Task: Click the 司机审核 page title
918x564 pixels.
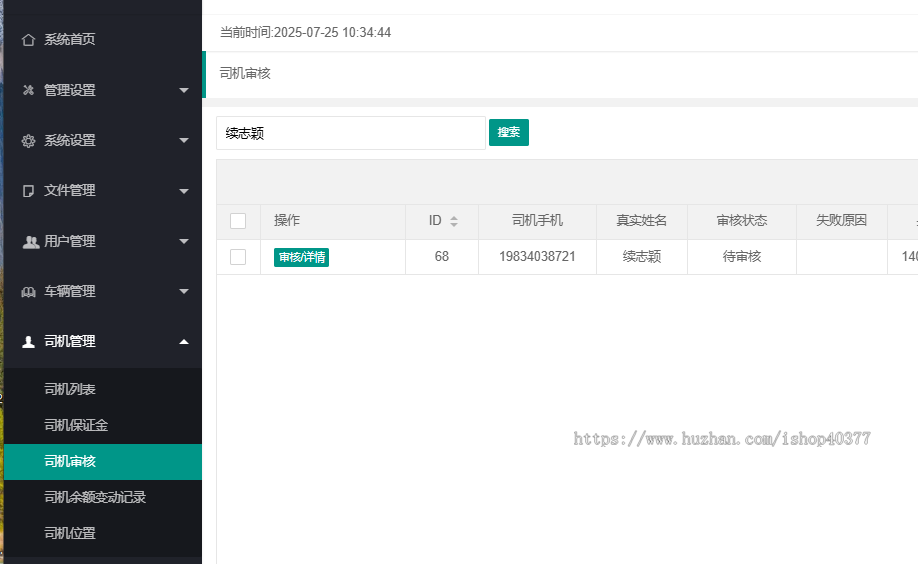Action: point(245,74)
